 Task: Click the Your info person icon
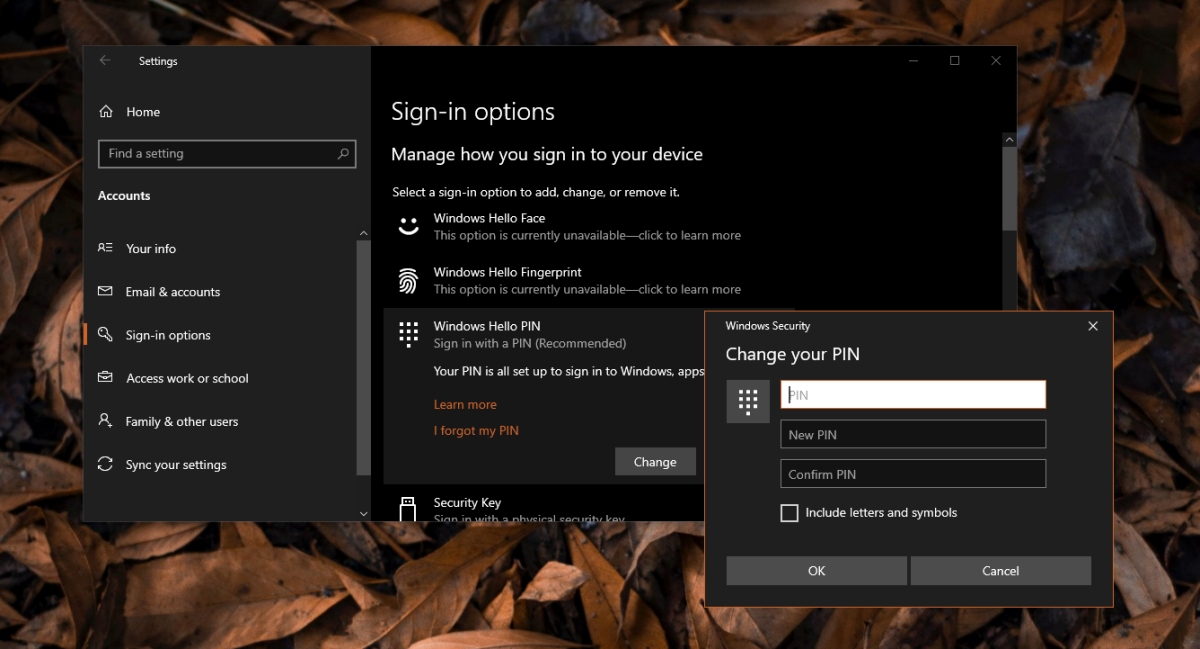click(x=105, y=248)
